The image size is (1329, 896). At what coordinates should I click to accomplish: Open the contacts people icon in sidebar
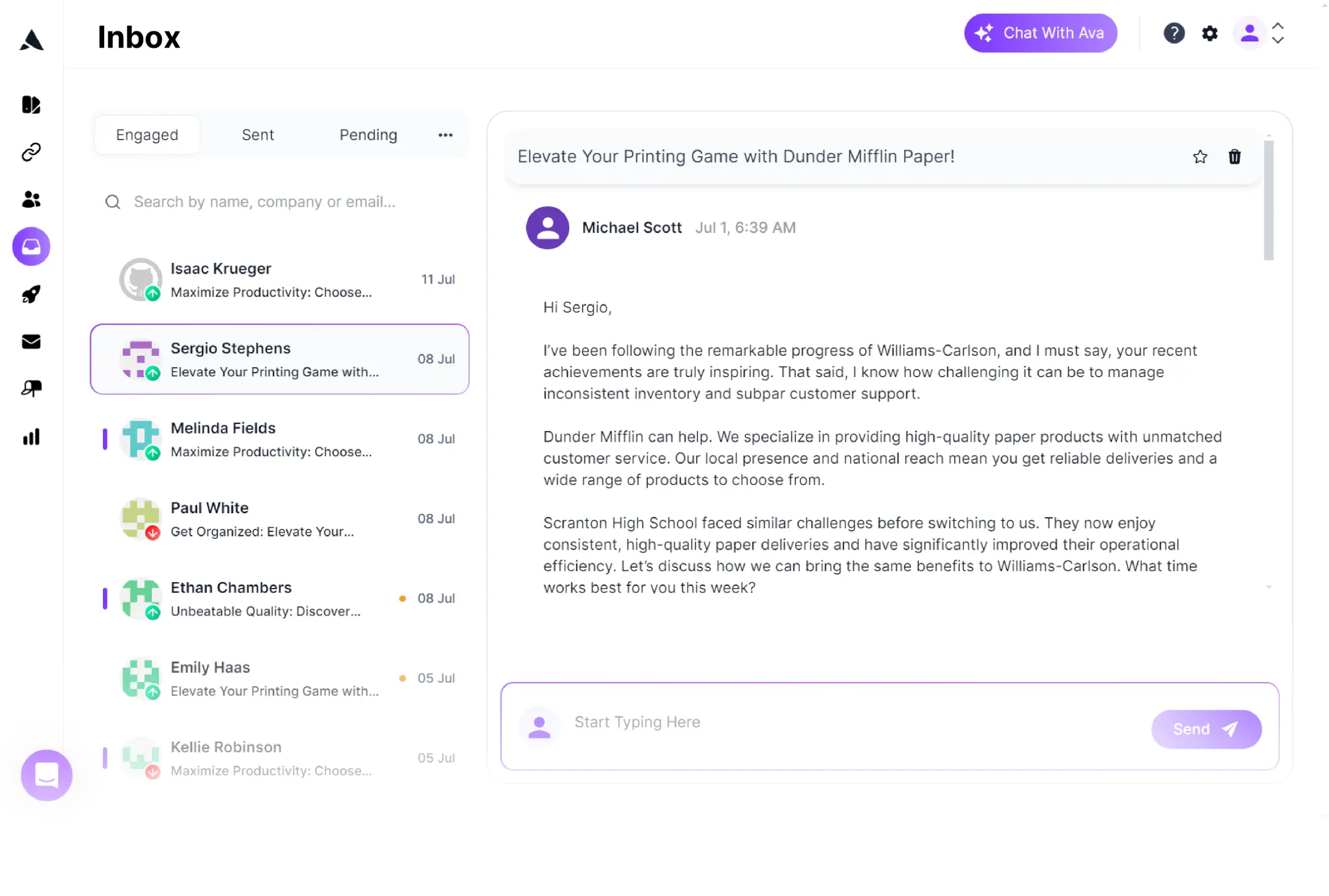coord(31,200)
